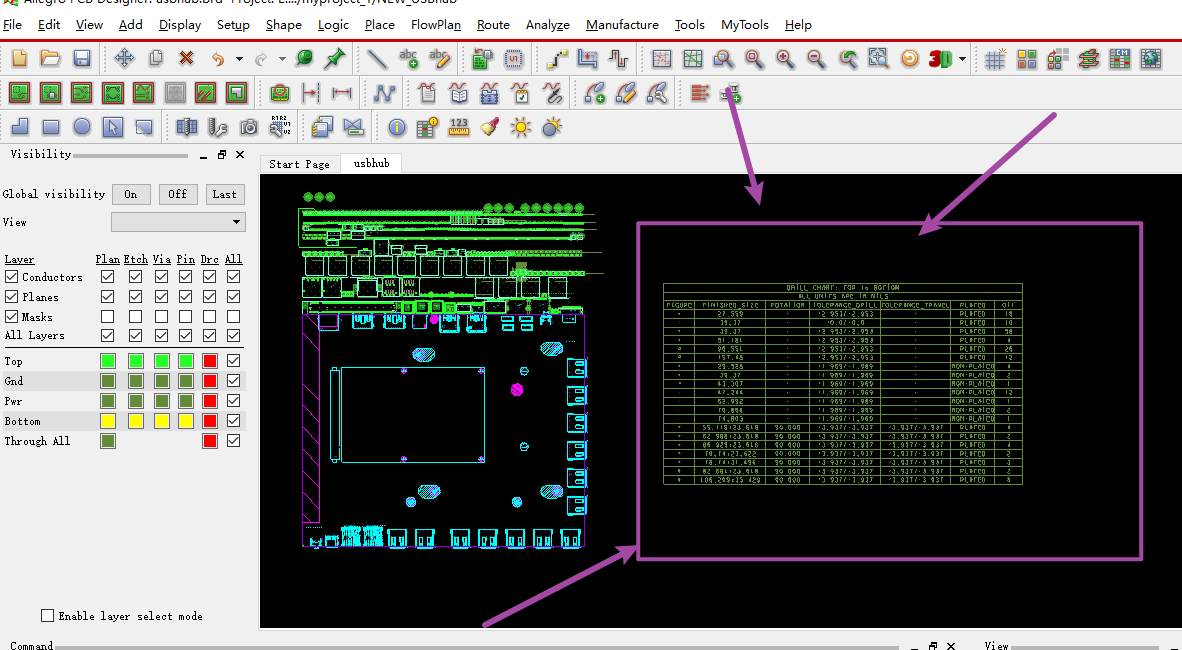Open the Route menu
This screenshot has width=1182, height=650.
pos(493,25)
